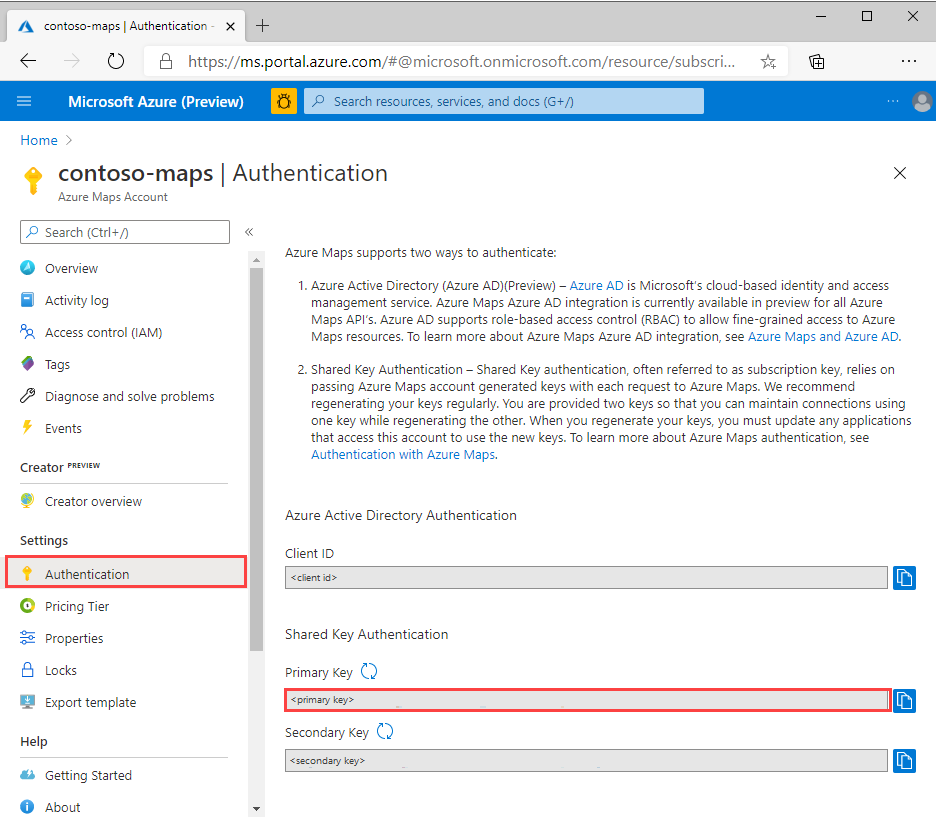Open the header ellipsis more options

892,101
